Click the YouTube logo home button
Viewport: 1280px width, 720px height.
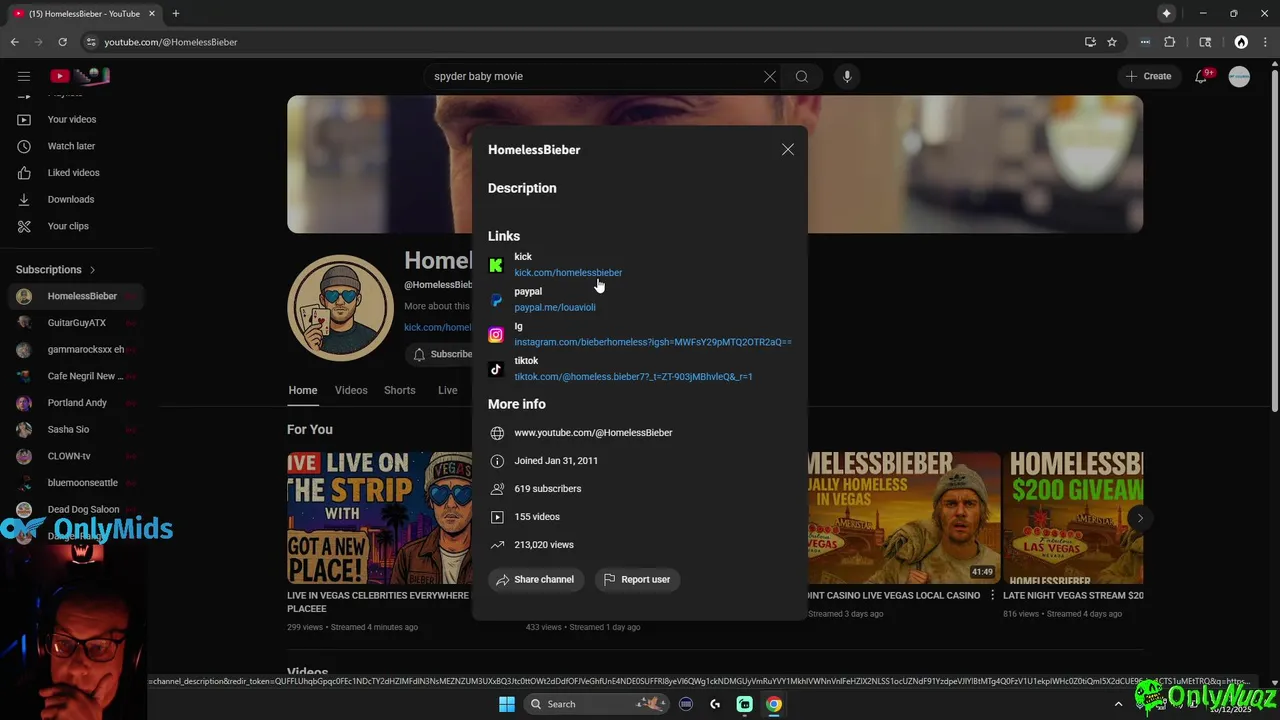80,76
